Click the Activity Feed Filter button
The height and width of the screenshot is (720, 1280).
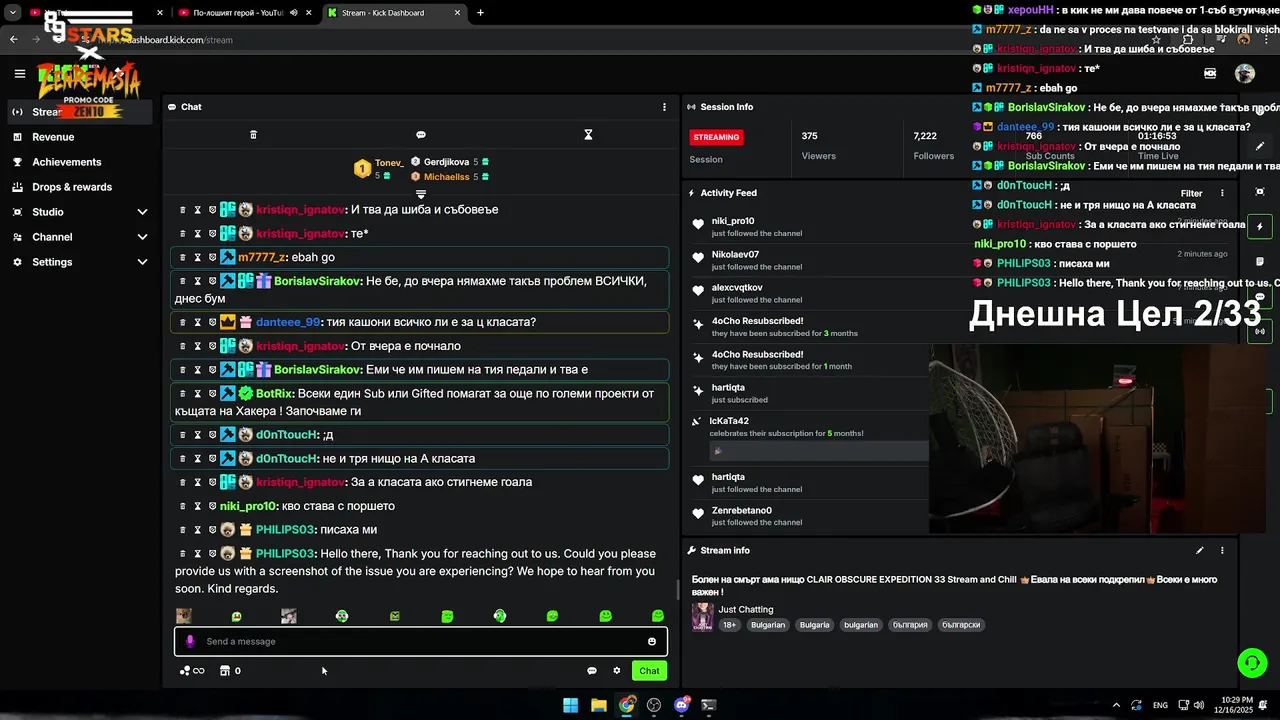pos(1191,193)
